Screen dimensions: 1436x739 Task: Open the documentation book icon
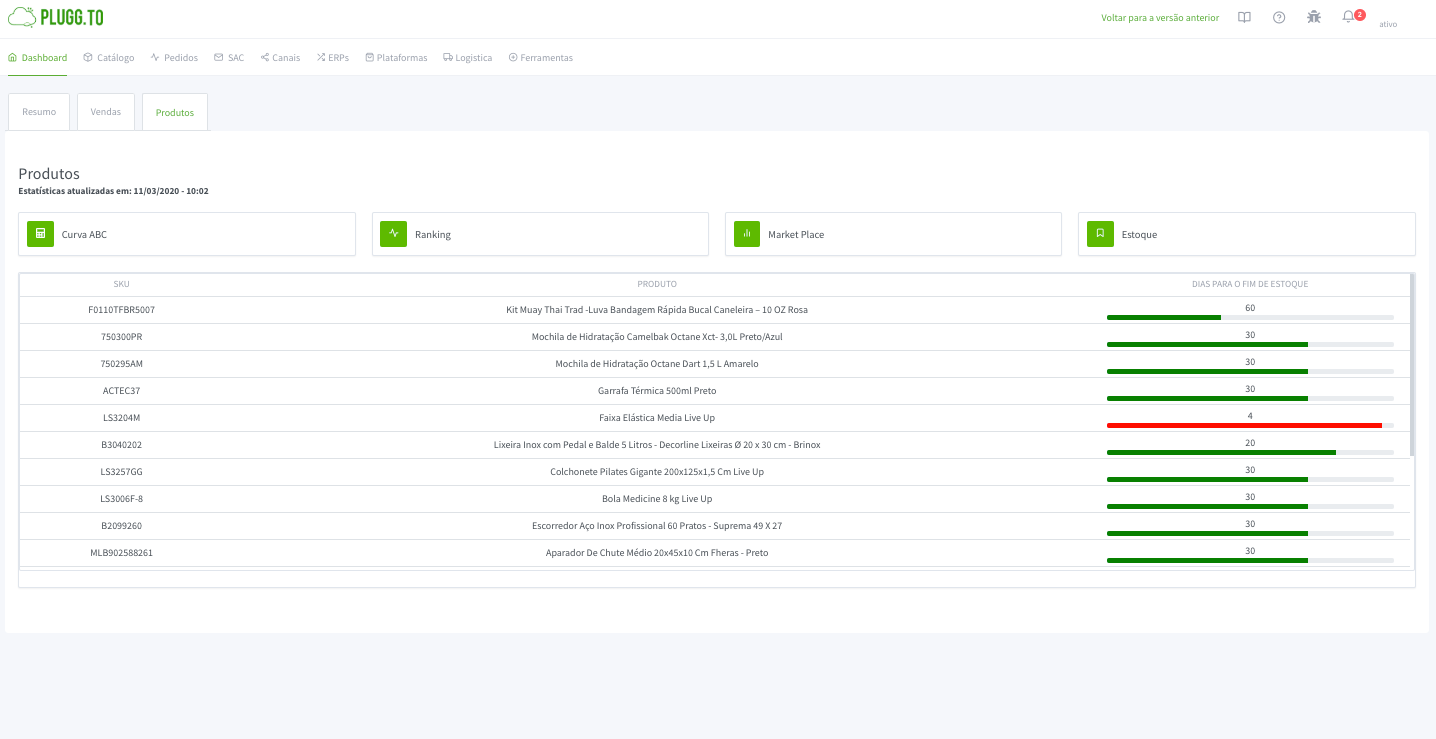click(1244, 17)
